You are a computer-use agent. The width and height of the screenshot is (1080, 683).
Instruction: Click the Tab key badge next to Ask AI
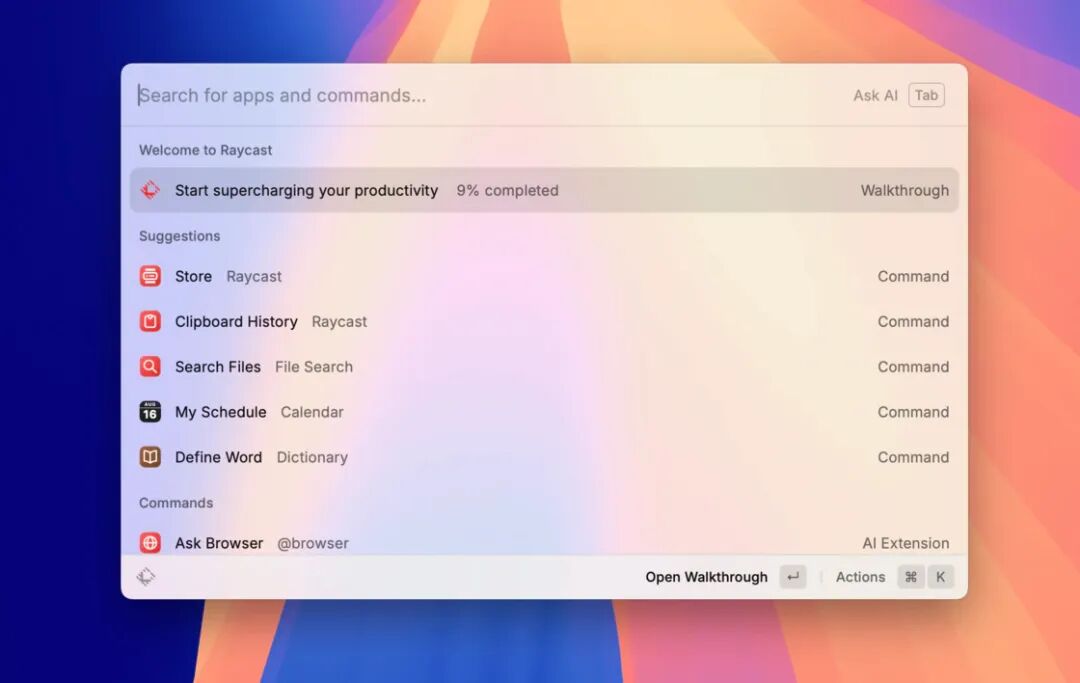point(926,95)
